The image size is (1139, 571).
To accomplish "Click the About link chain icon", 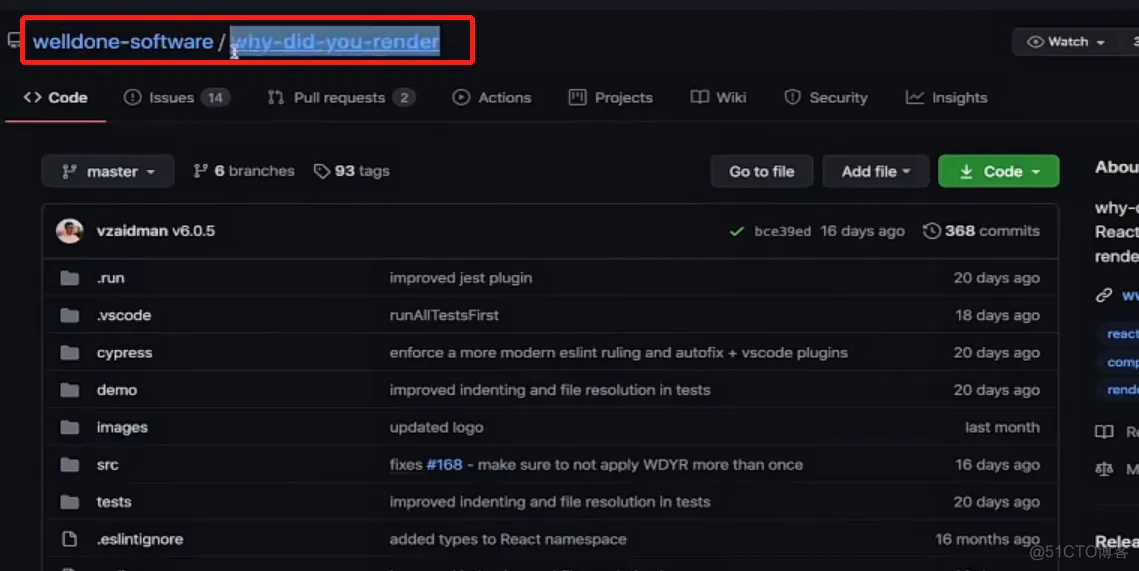I will point(1104,295).
